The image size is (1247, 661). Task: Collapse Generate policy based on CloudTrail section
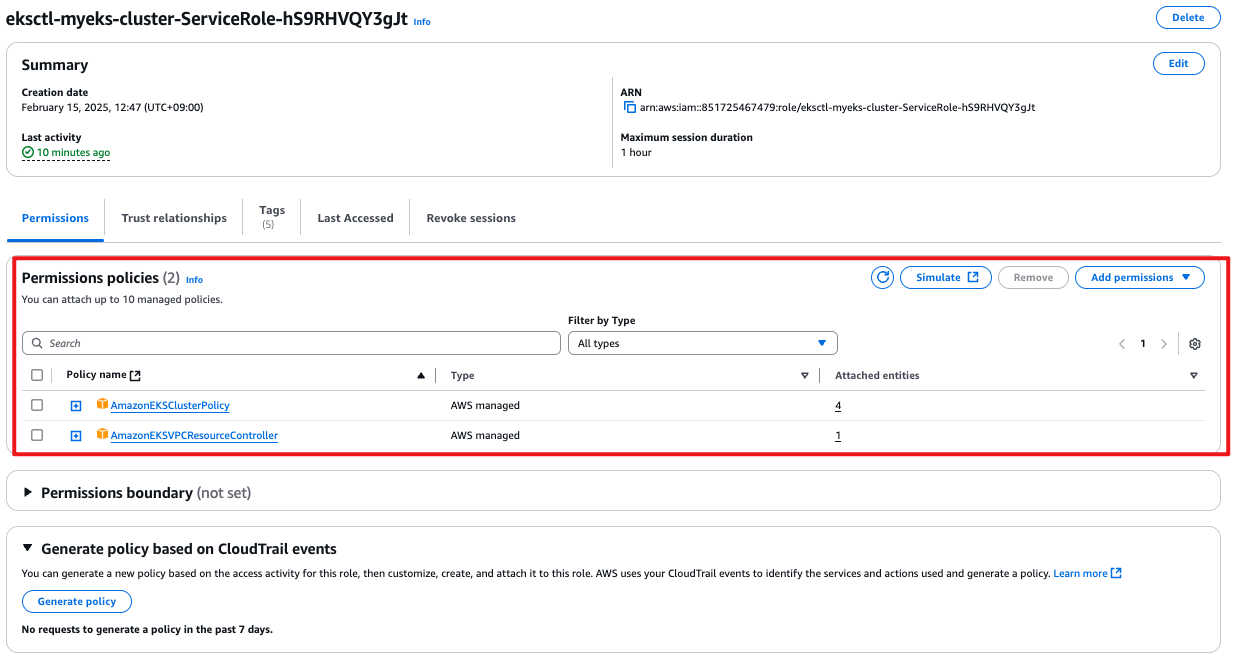pos(29,549)
